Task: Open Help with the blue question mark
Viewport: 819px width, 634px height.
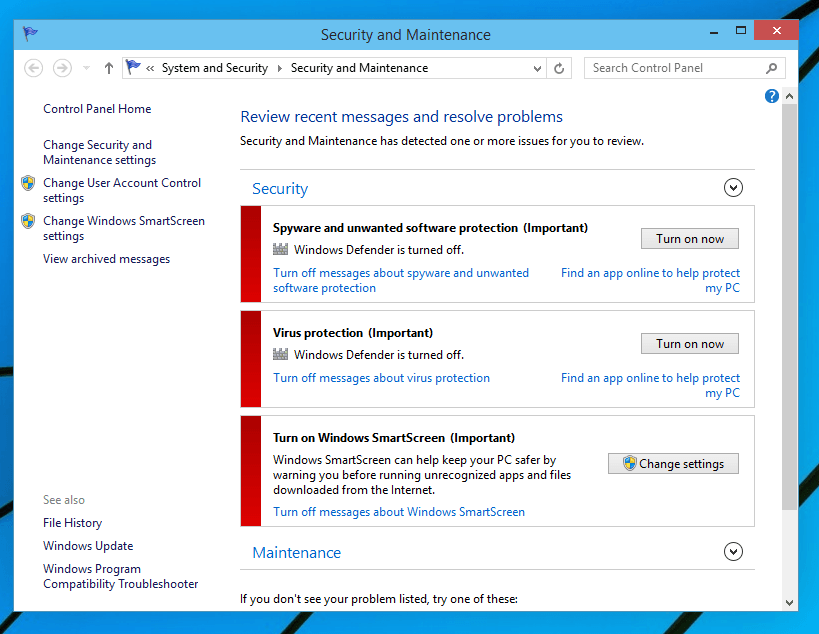Action: click(771, 96)
